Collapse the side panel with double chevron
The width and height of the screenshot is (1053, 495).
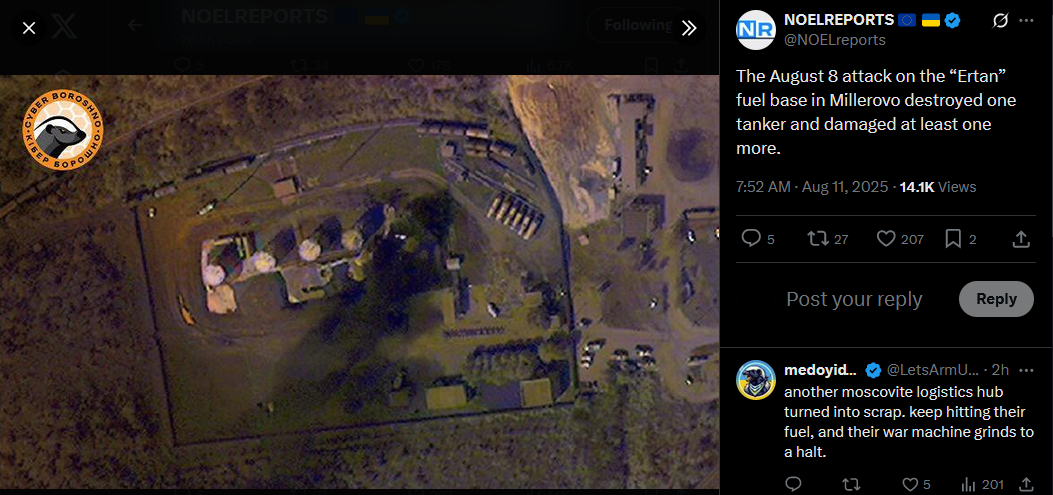[689, 28]
